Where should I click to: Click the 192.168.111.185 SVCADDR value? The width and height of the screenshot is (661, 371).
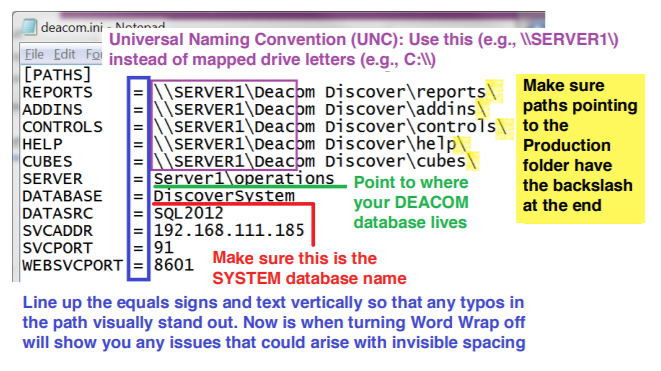[229, 230]
